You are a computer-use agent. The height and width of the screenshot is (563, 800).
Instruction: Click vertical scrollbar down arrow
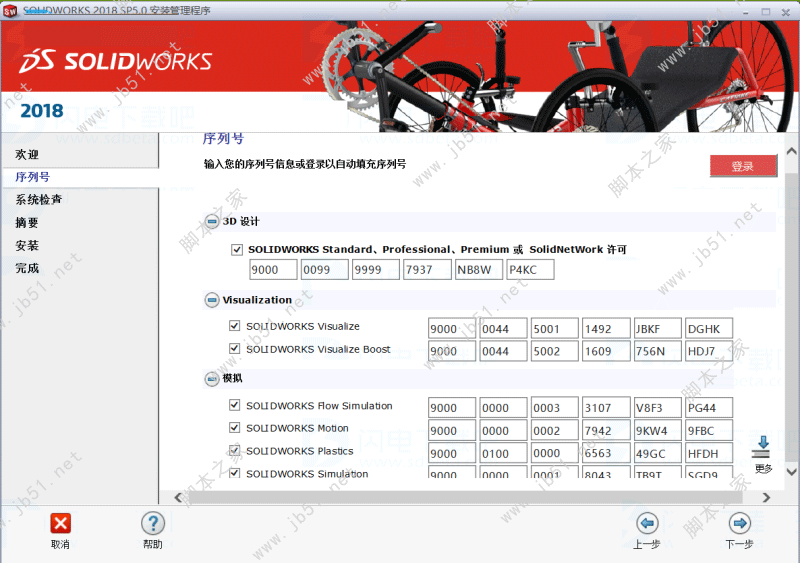[791, 472]
